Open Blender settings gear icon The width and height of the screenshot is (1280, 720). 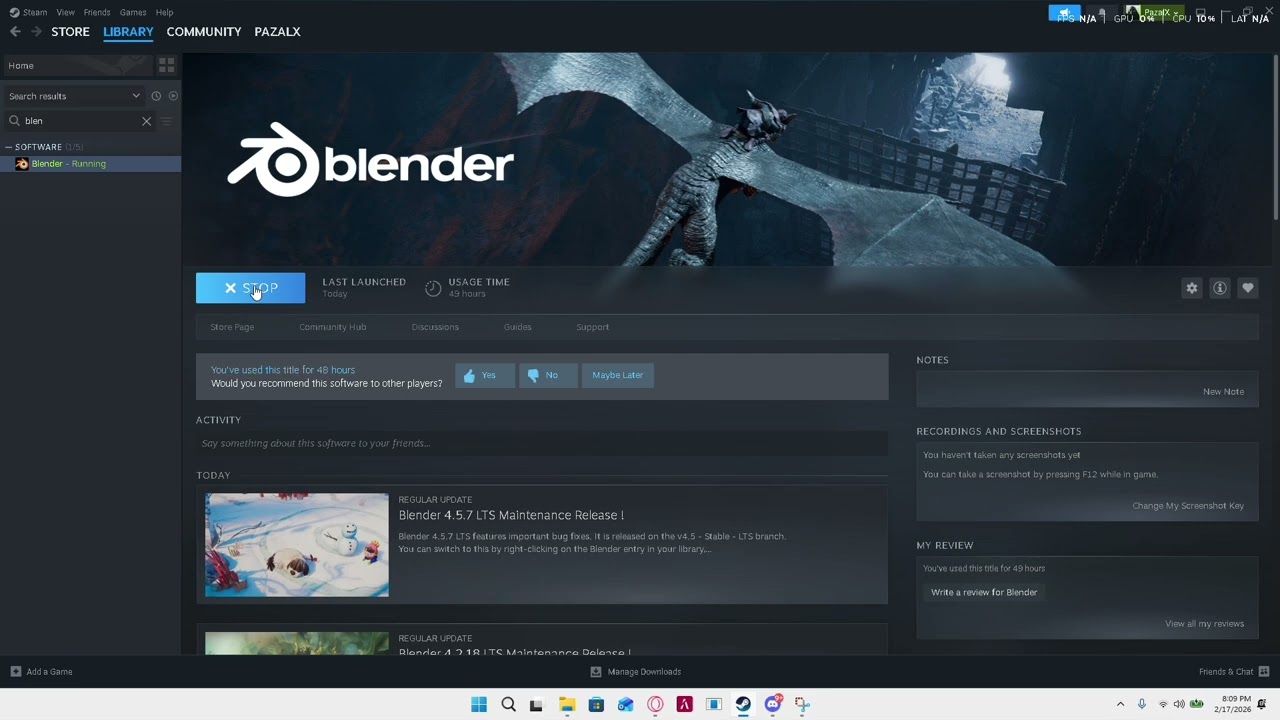[x=1192, y=288]
